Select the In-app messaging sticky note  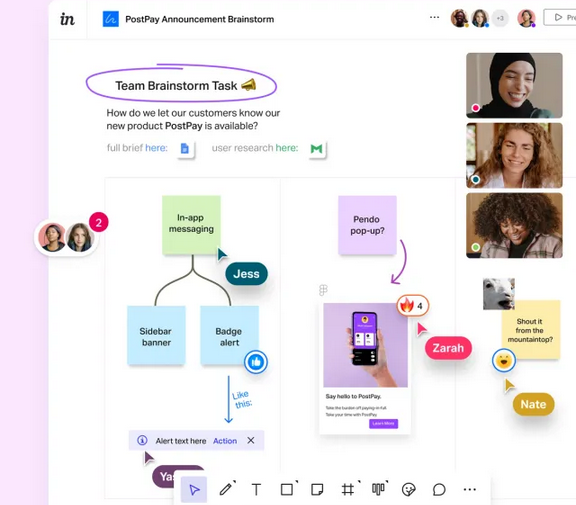(191, 225)
